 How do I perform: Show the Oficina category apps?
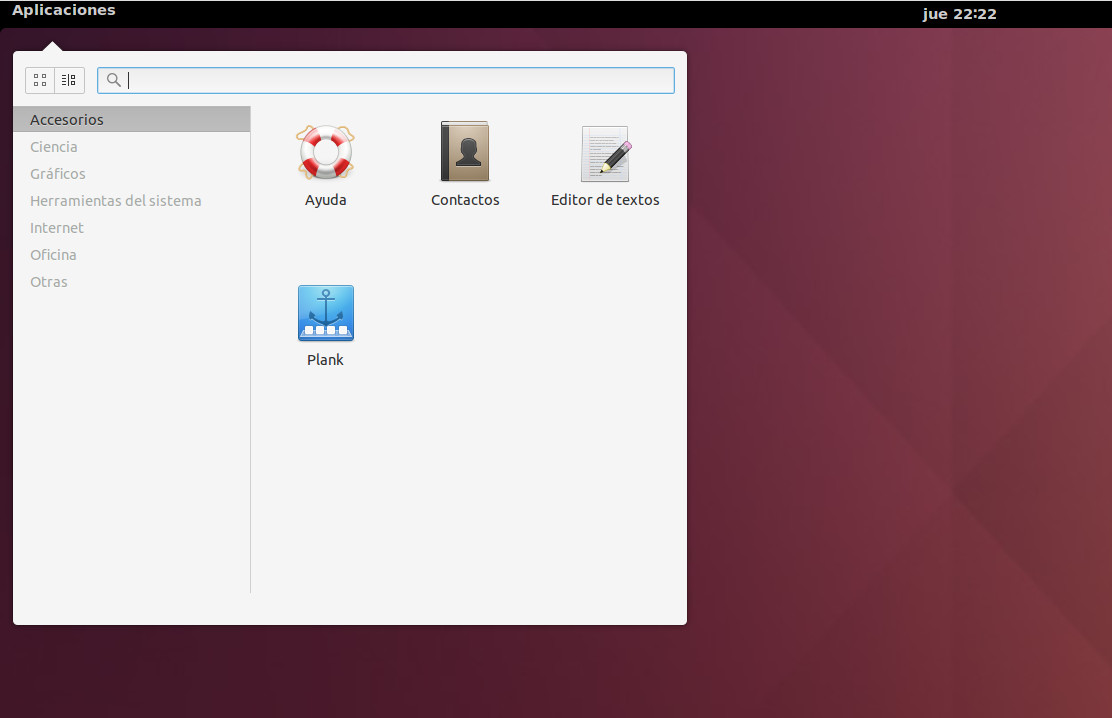132,255
